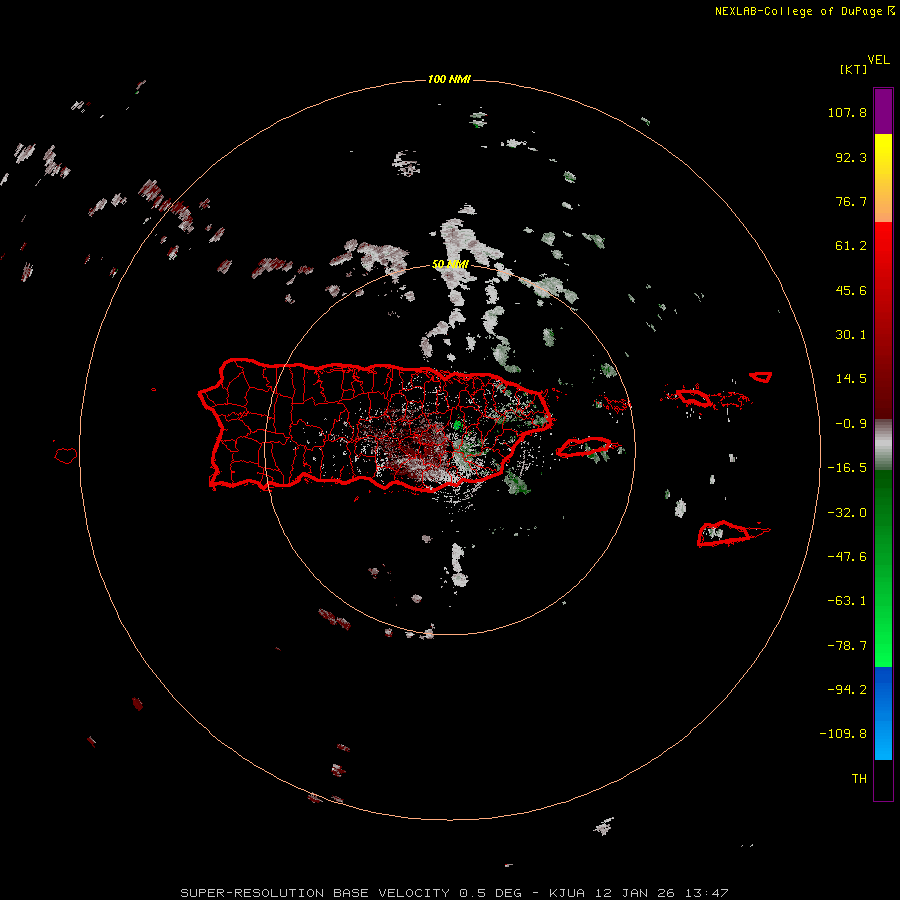Click the Mona Island outline west of Puerto Rico

pos(66,456)
